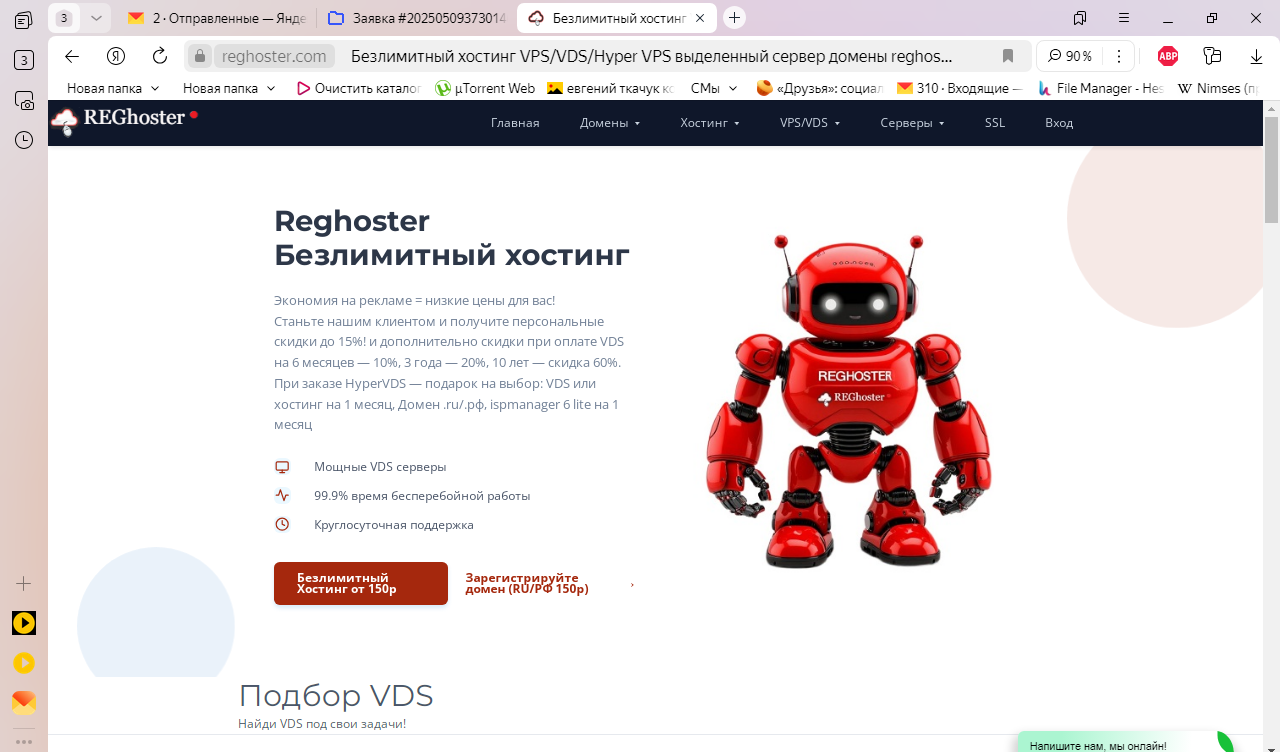Click the Безлимитный Хостинг от 150р button
This screenshot has height=752, width=1280.
360,583
